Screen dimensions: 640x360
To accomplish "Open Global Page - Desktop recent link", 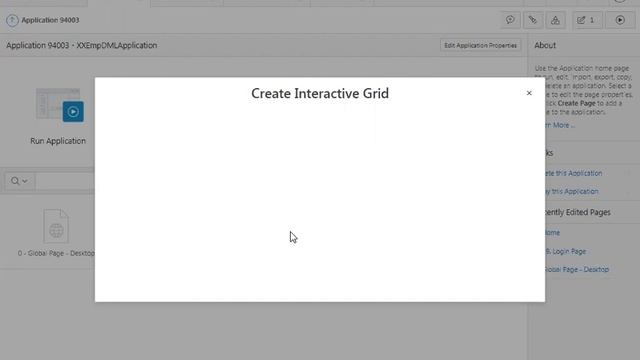I will point(577,269).
